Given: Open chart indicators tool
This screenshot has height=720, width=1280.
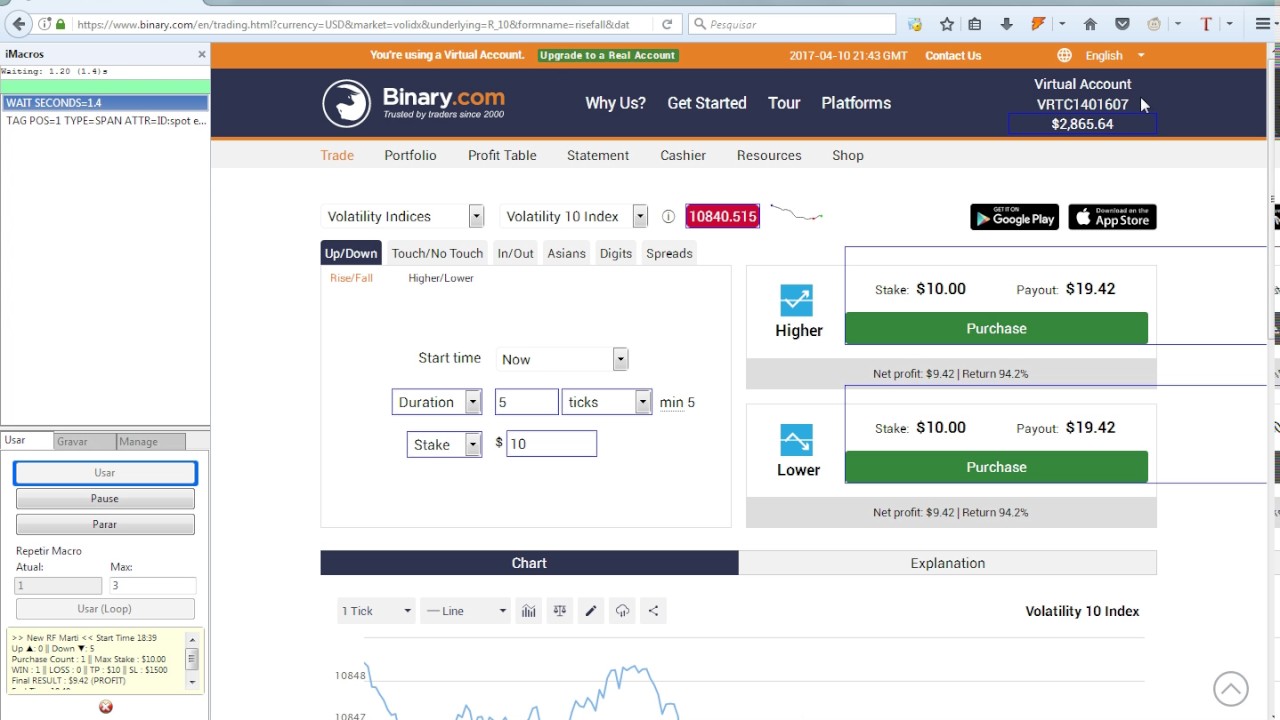Looking at the screenshot, I should (528, 611).
